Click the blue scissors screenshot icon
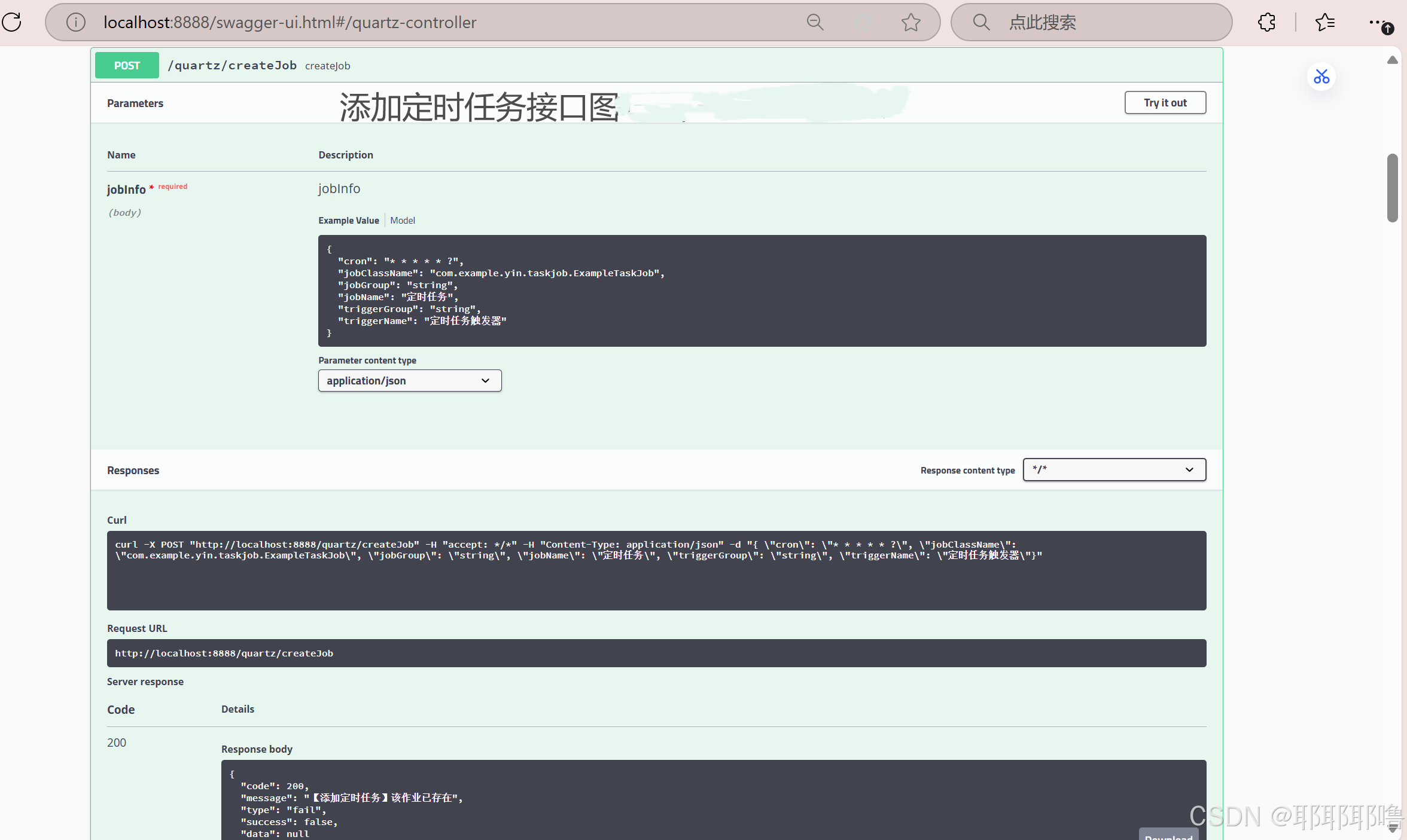Viewport: 1407px width, 840px height. click(1321, 77)
